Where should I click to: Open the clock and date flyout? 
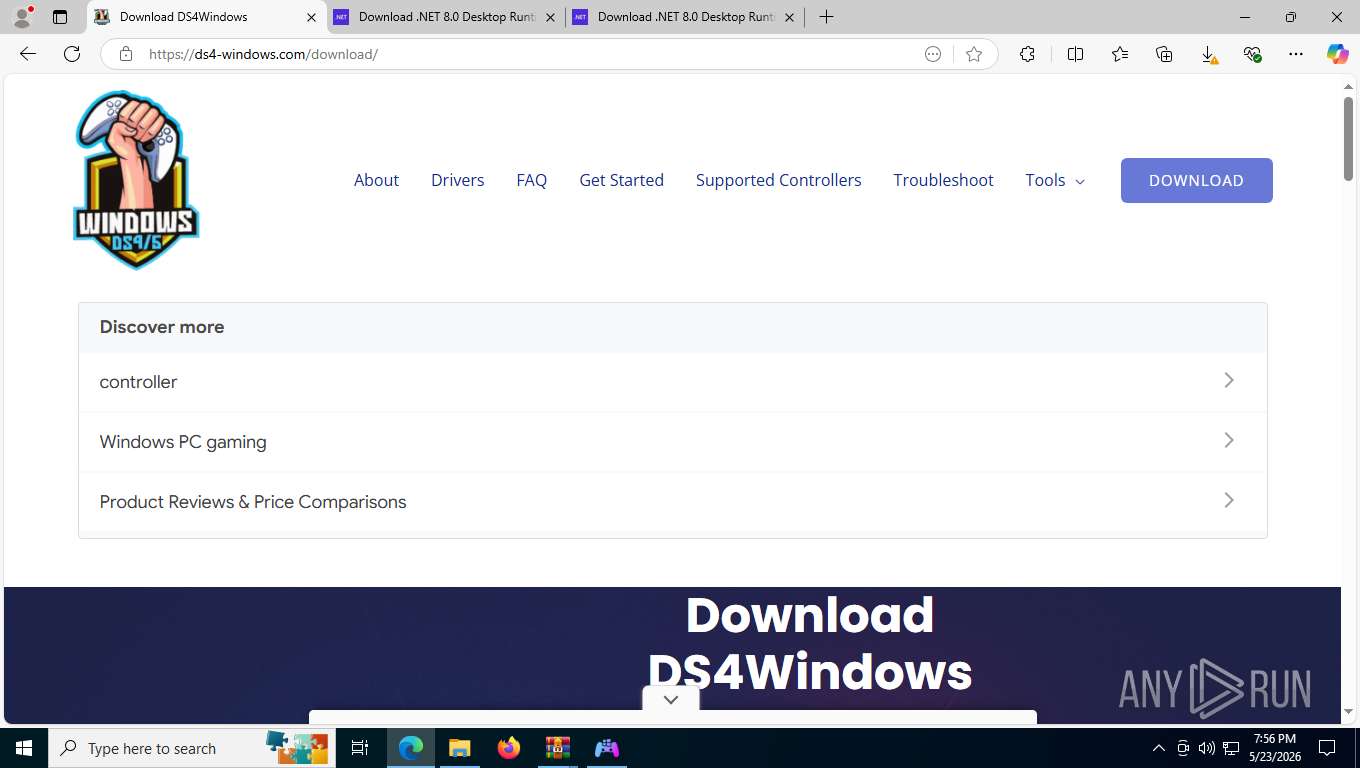(x=1274, y=748)
